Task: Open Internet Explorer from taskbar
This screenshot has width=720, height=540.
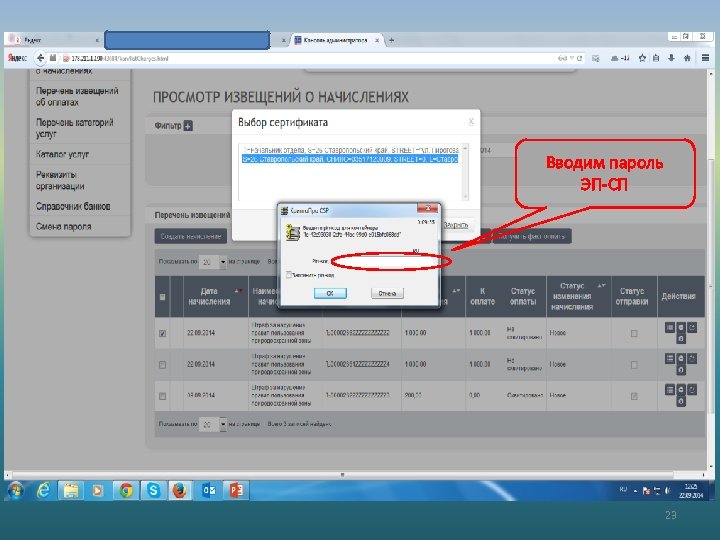Action: click(43, 491)
